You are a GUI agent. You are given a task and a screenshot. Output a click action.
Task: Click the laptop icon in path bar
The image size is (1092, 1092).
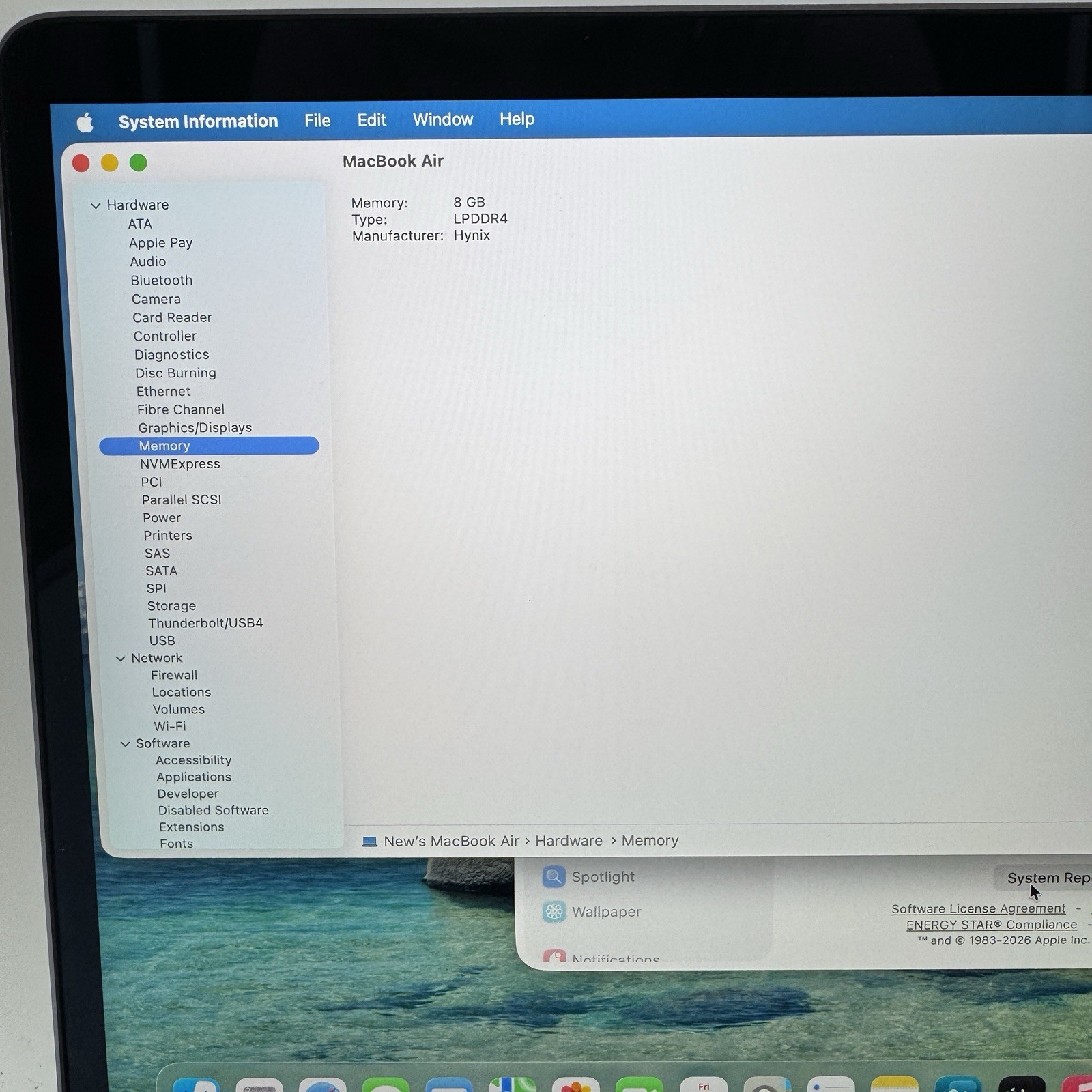369,842
